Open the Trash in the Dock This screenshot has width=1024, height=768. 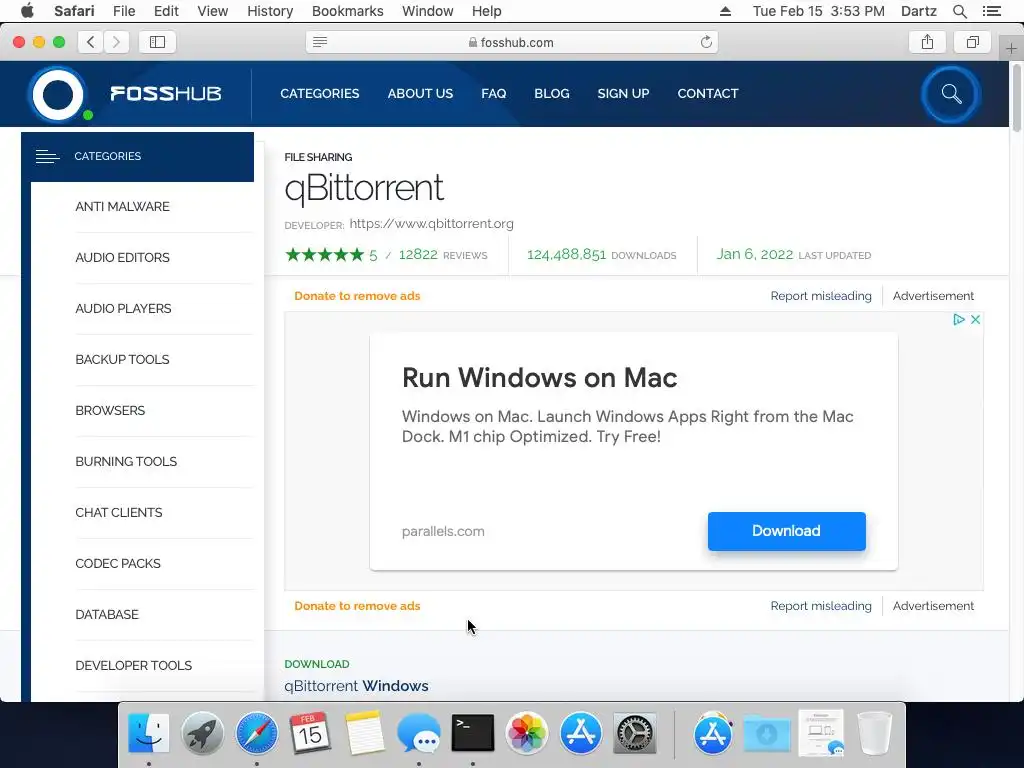(x=874, y=733)
